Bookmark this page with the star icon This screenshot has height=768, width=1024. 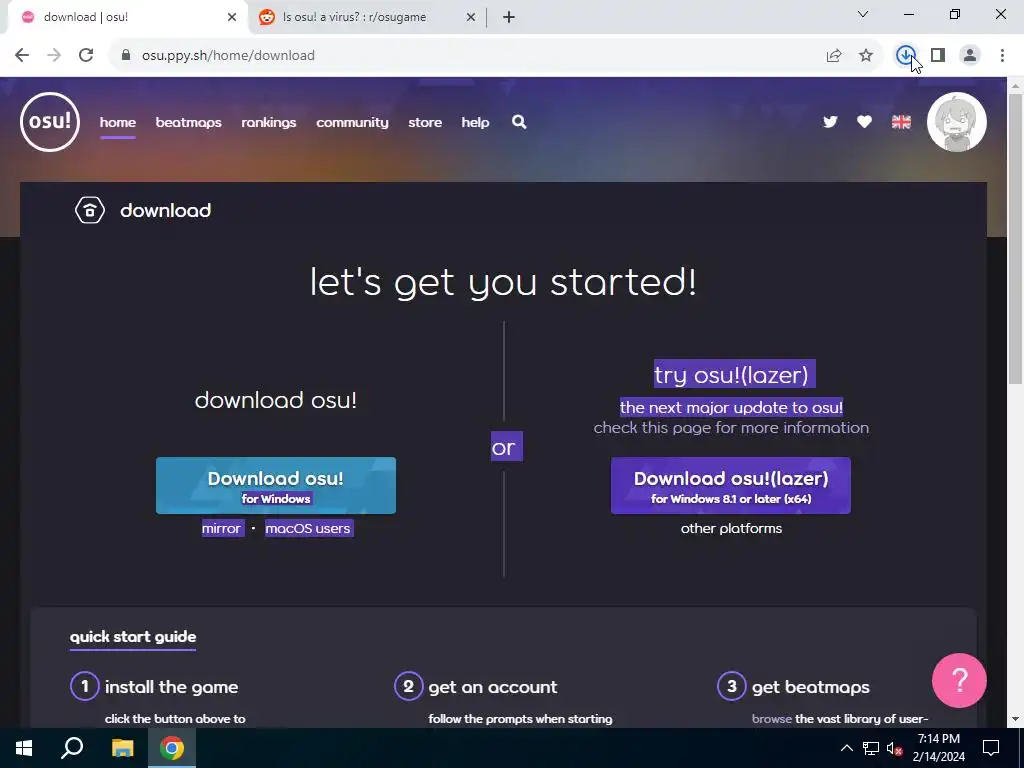pyautogui.click(x=866, y=56)
